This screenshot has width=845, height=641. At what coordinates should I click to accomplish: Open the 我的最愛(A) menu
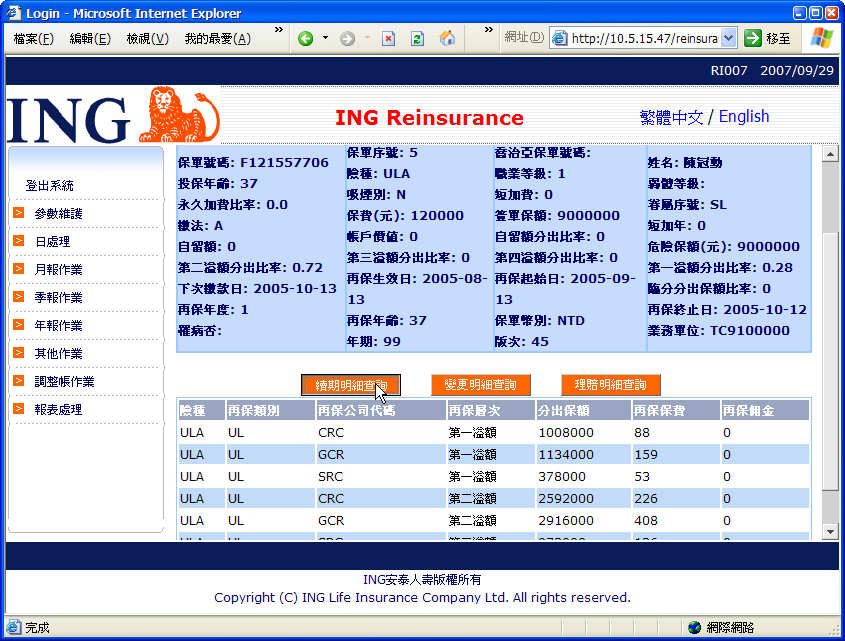click(218, 39)
